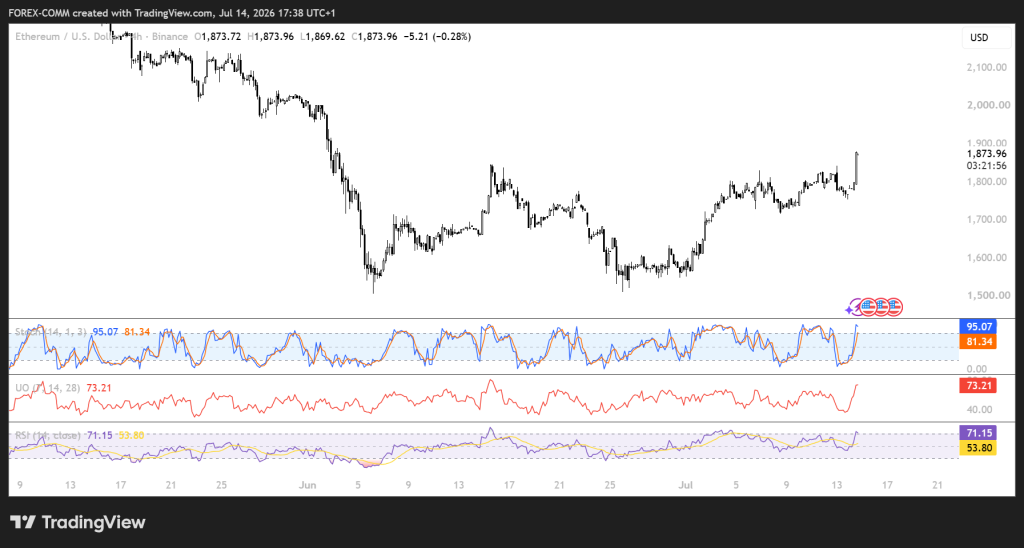Click the yellow 53.80 RSI average label
The width and height of the screenshot is (1024, 548).
977,448
